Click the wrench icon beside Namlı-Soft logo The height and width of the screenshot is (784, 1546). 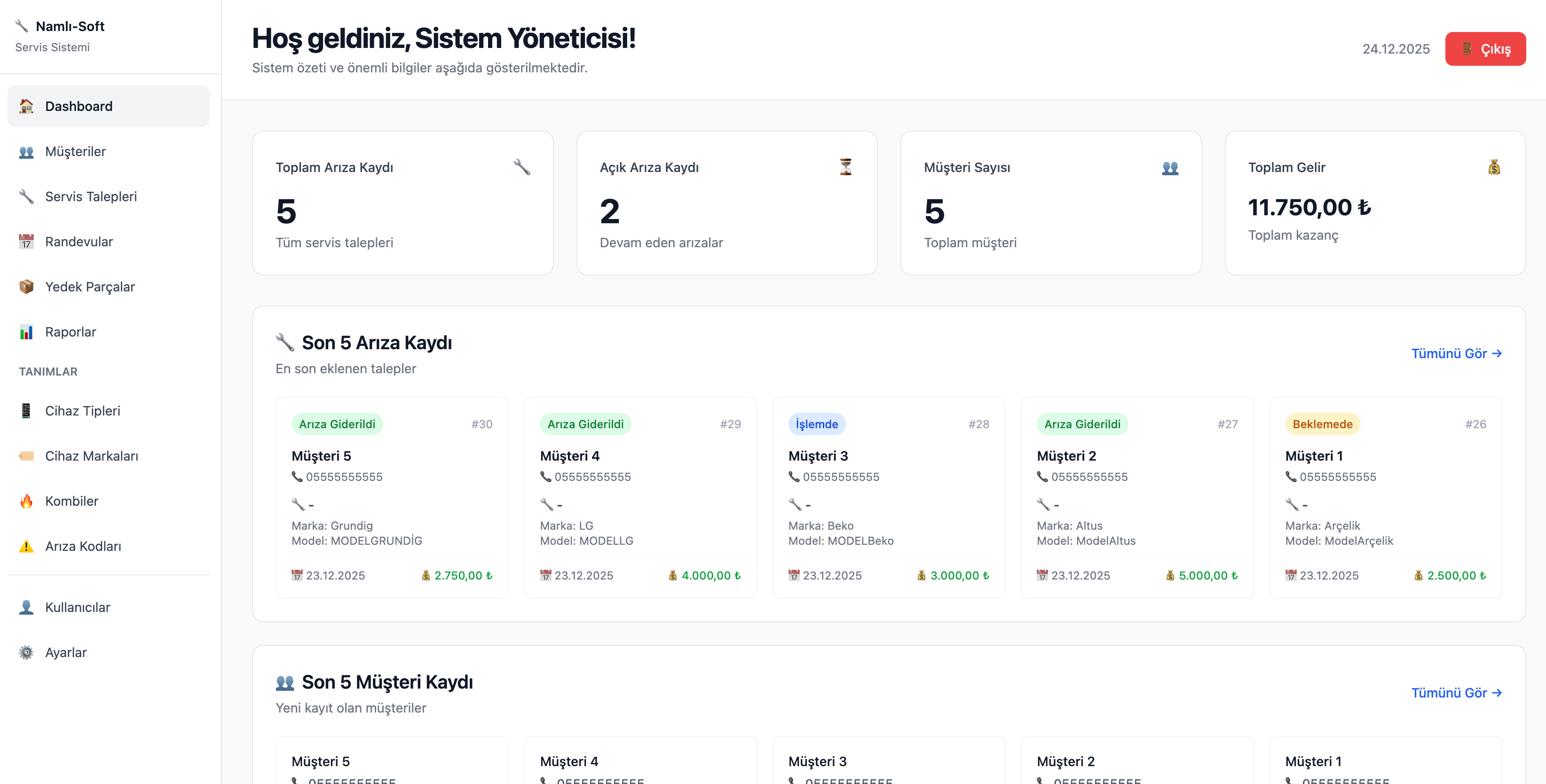(22, 26)
